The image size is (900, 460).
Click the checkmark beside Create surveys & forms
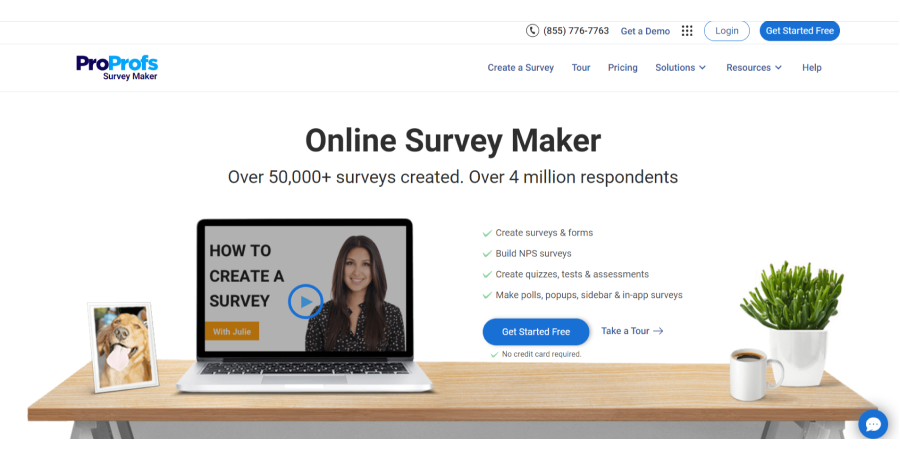487,233
